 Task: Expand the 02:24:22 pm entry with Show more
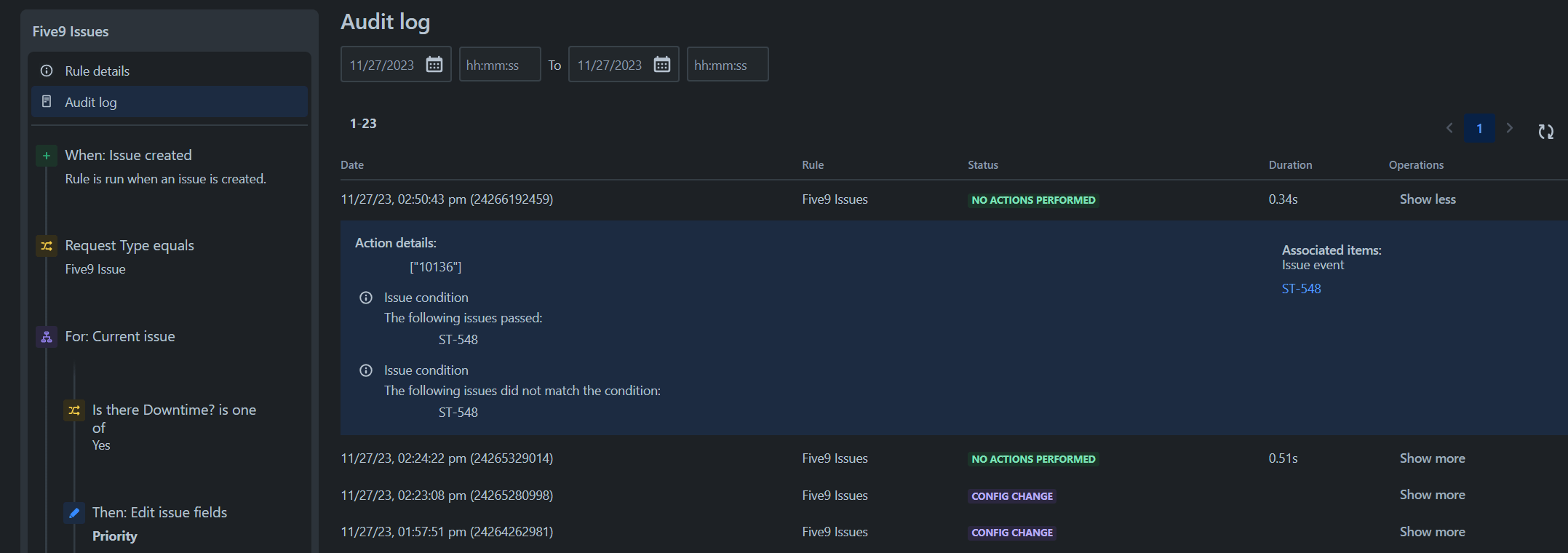1432,458
